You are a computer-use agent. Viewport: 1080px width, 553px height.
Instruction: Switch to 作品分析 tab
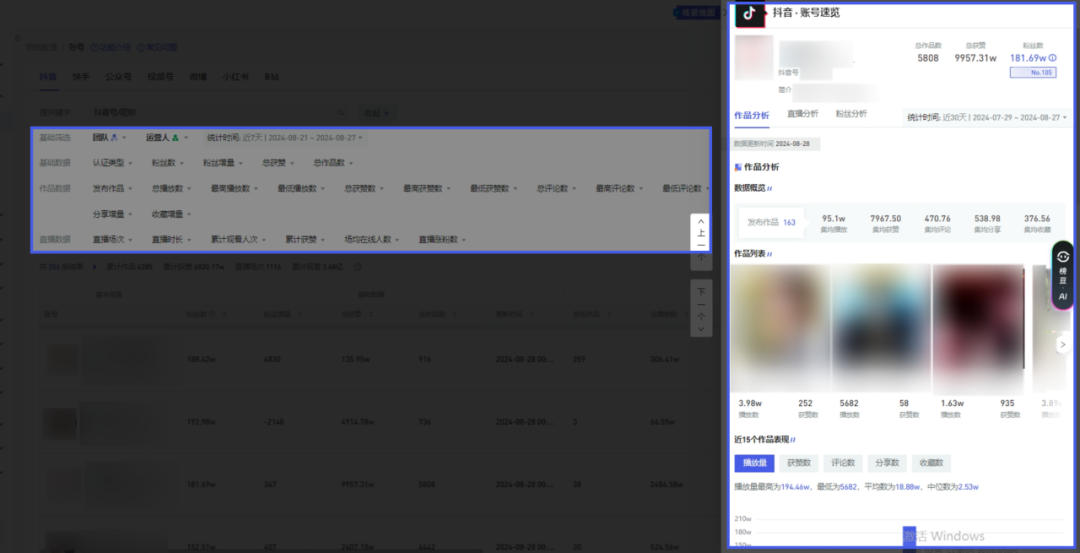tap(751, 115)
